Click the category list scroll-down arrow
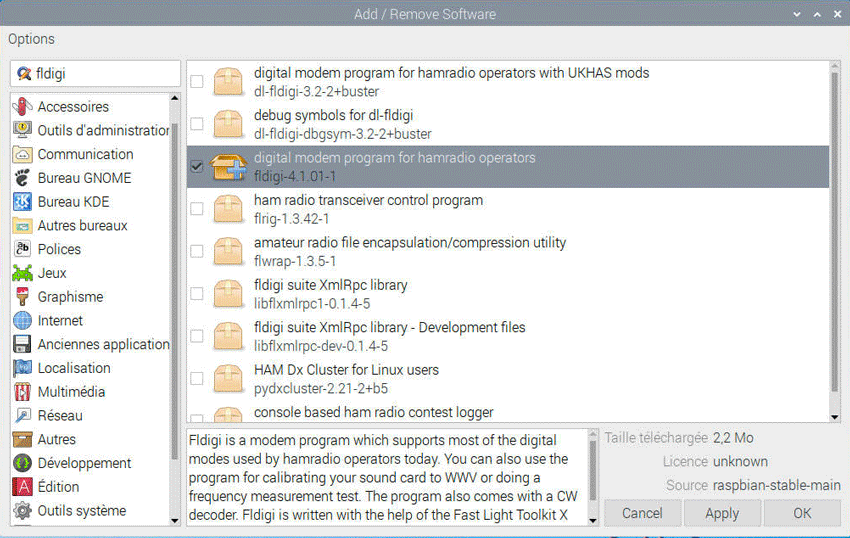Viewport: 850px width, 538px height. (x=175, y=521)
